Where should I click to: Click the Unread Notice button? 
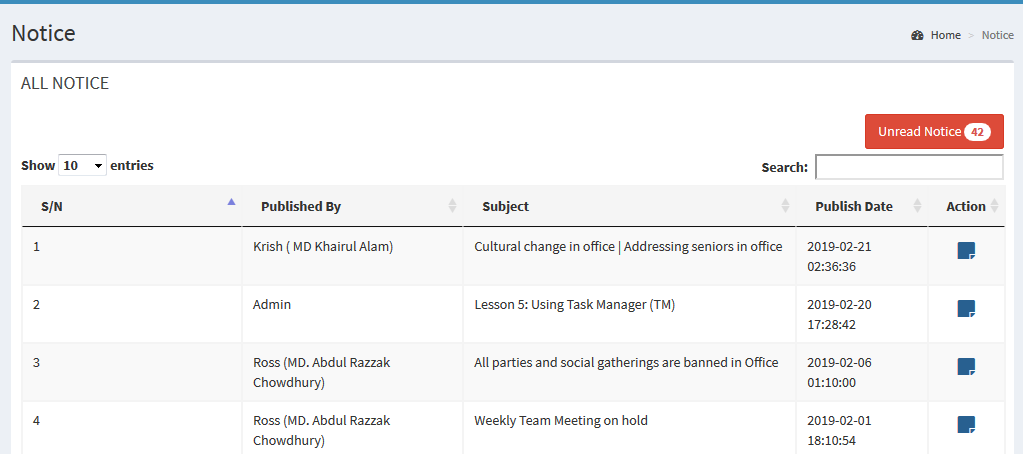tap(919, 132)
